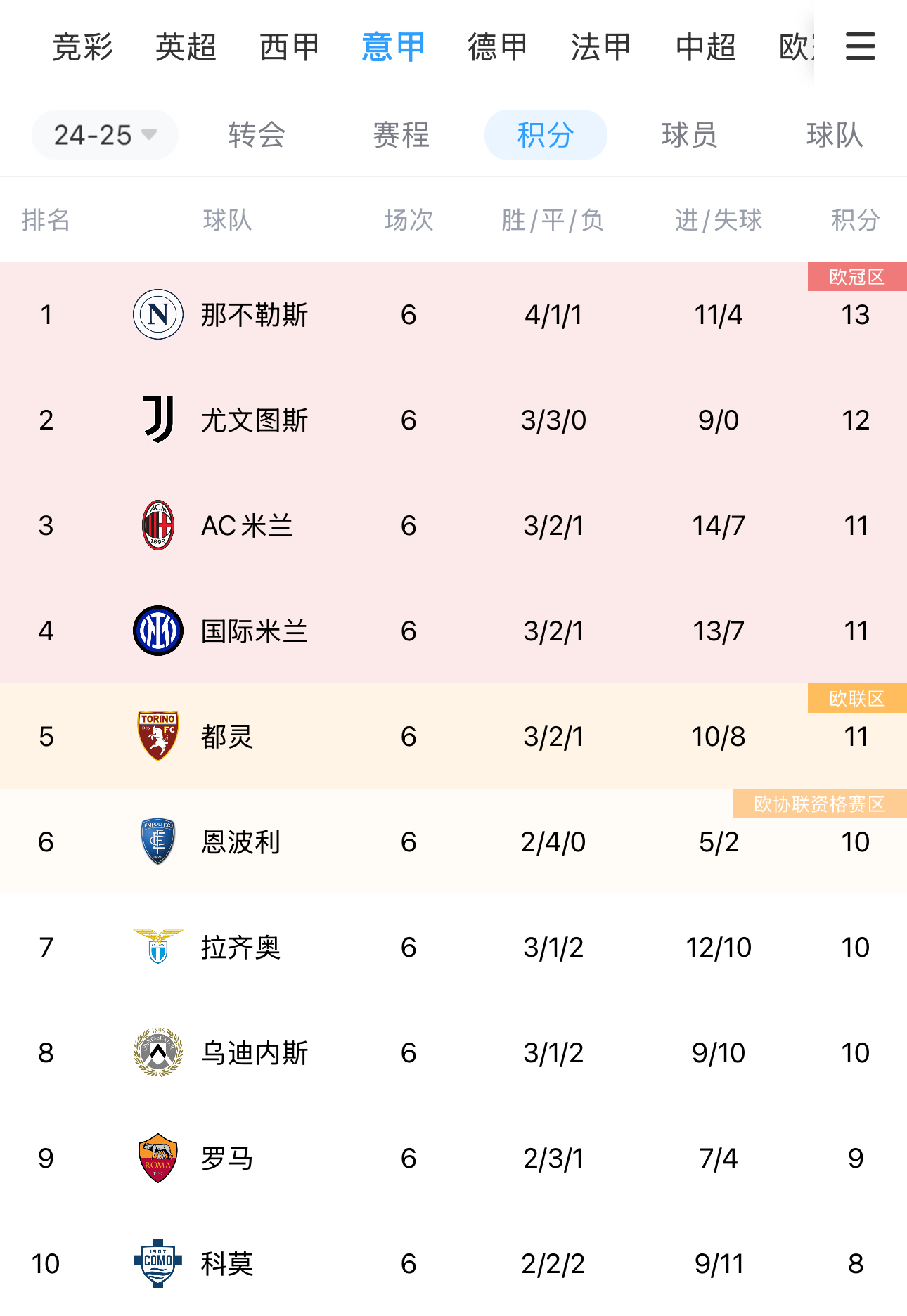The width and height of the screenshot is (907, 1316).
Task: Click the Empoli club badge
Action: [x=158, y=841]
